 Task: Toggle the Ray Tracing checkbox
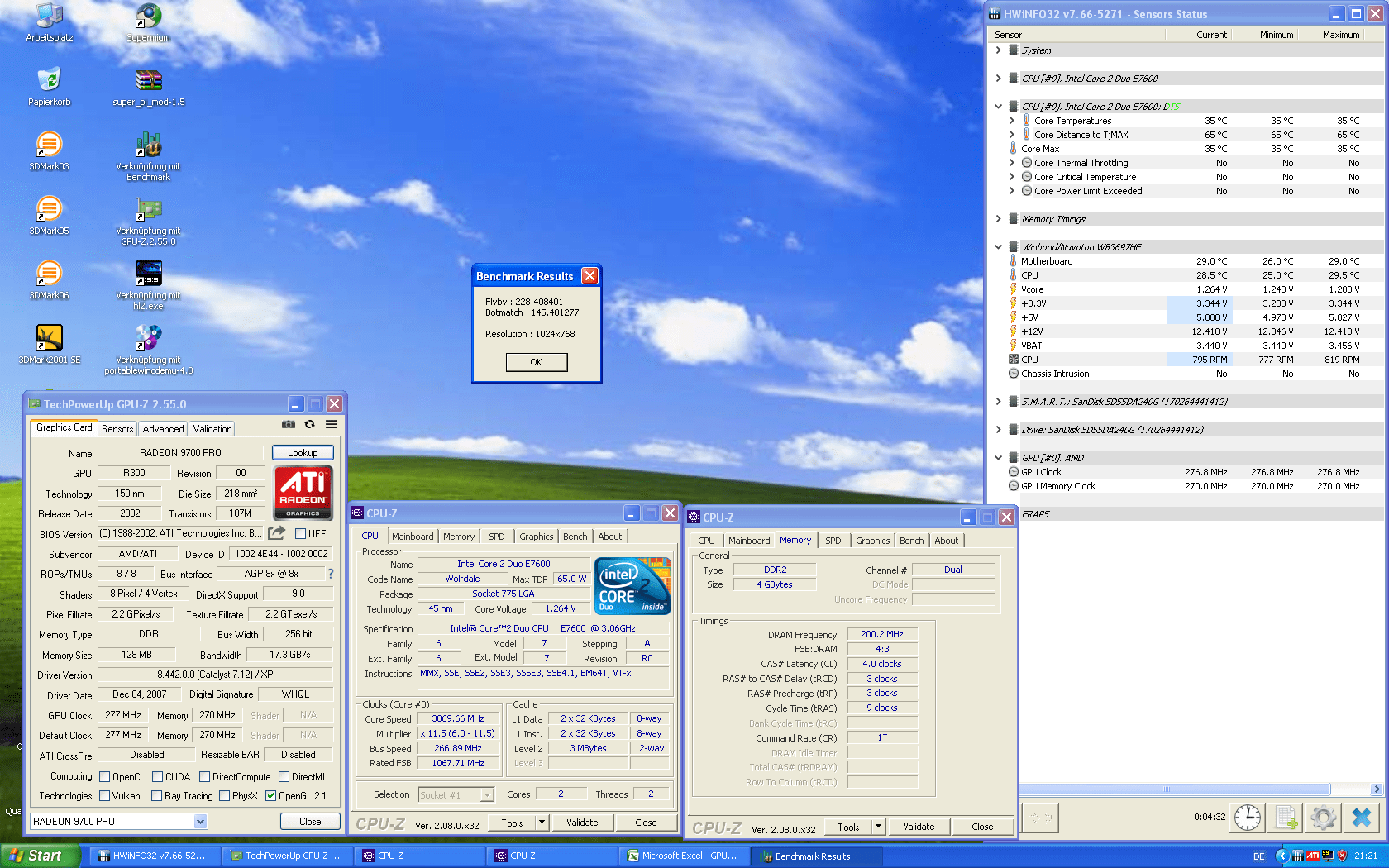click(156, 796)
